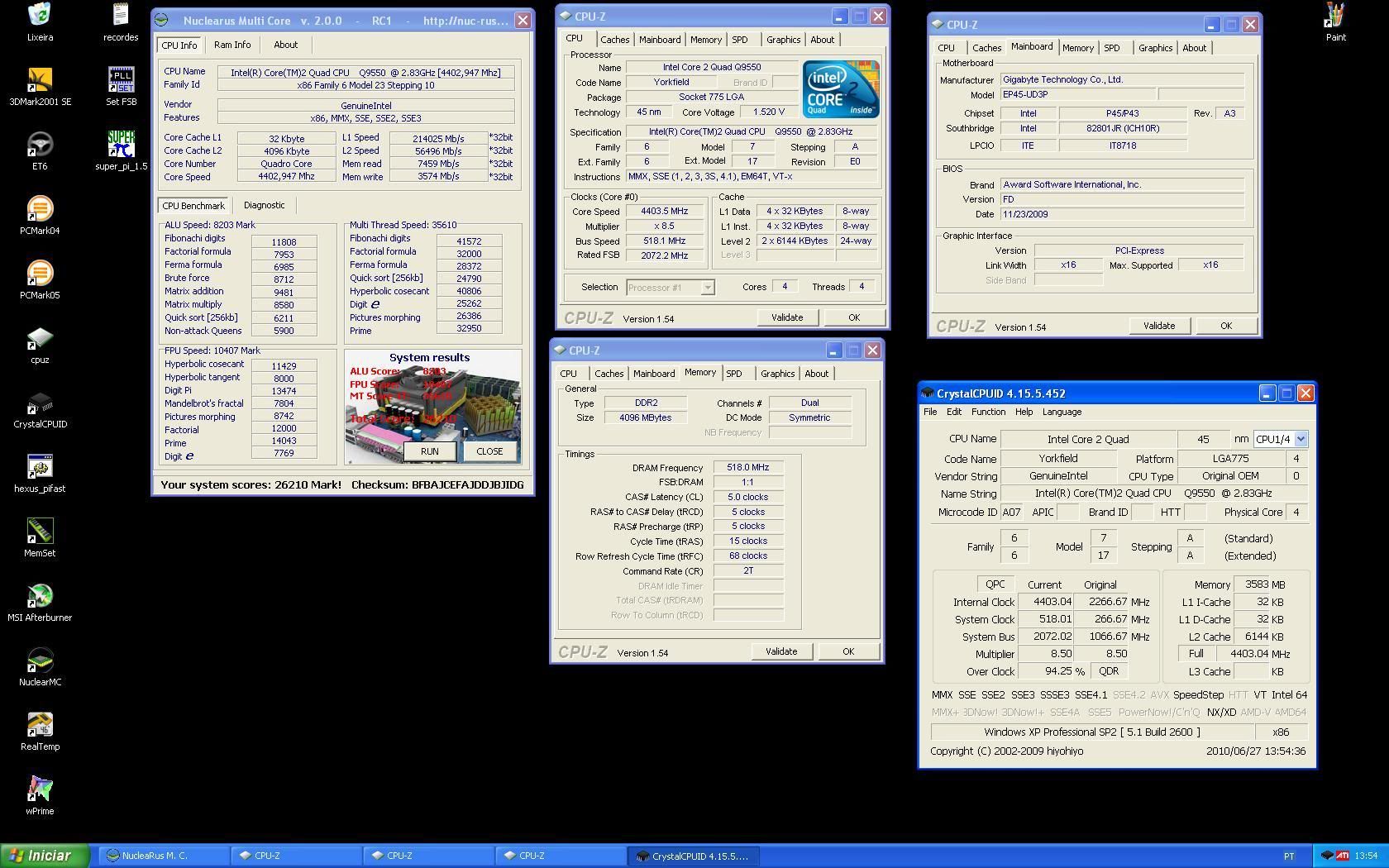Open the Function menu in CrystalCPUID

click(x=988, y=412)
